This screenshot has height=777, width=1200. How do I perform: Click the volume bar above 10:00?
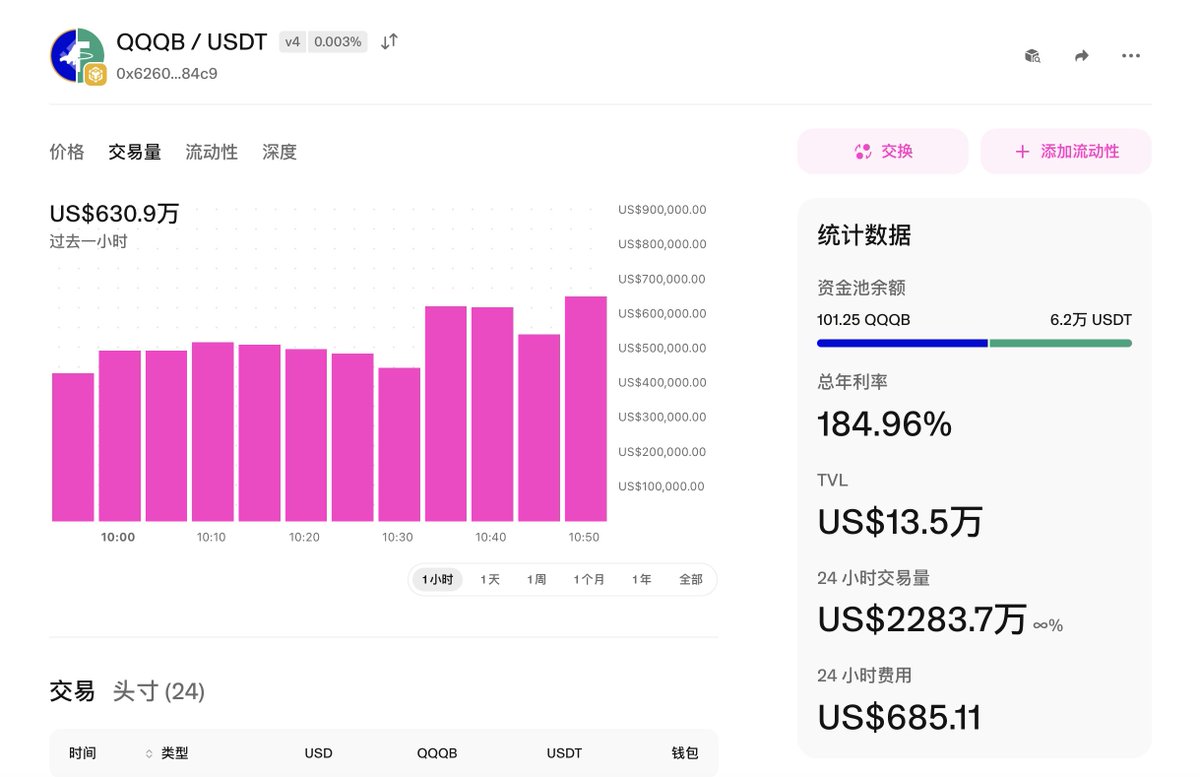(x=120, y=436)
